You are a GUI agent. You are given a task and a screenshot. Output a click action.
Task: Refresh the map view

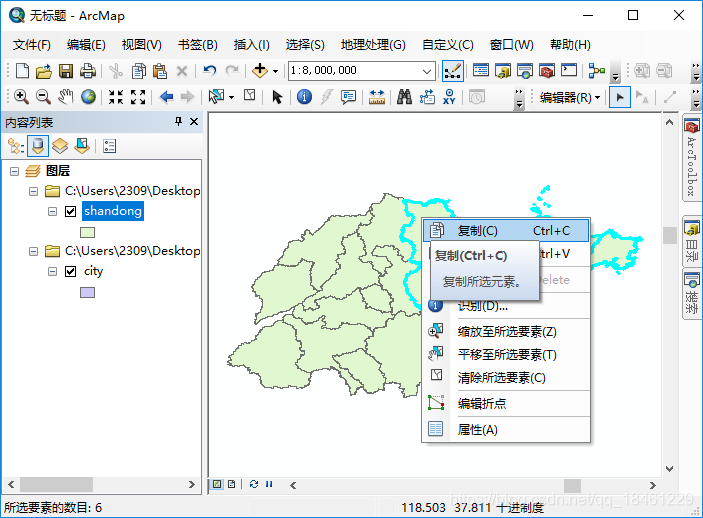pyautogui.click(x=254, y=484)
